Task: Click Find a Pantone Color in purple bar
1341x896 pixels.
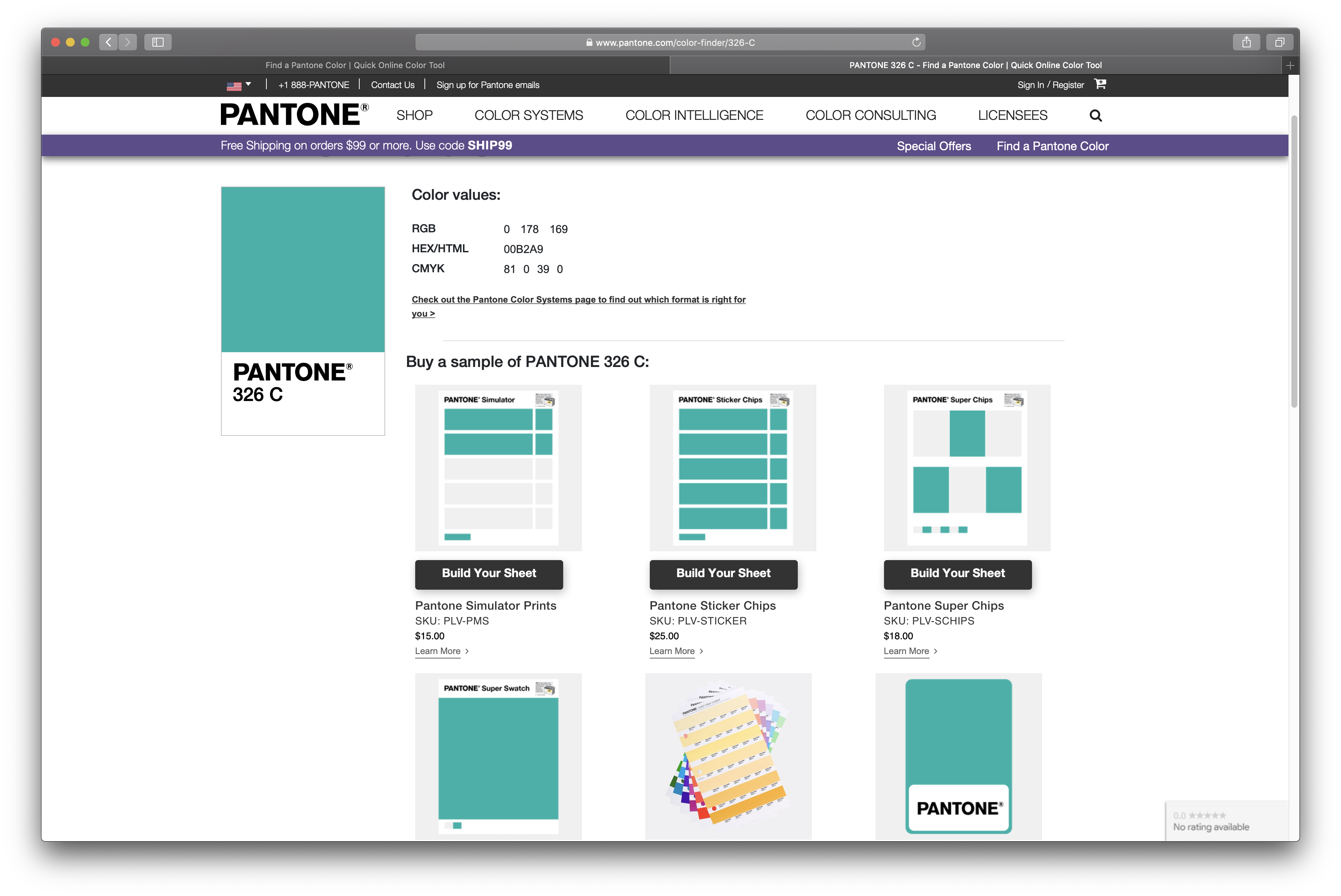Action: click(x=1052, y=146)
